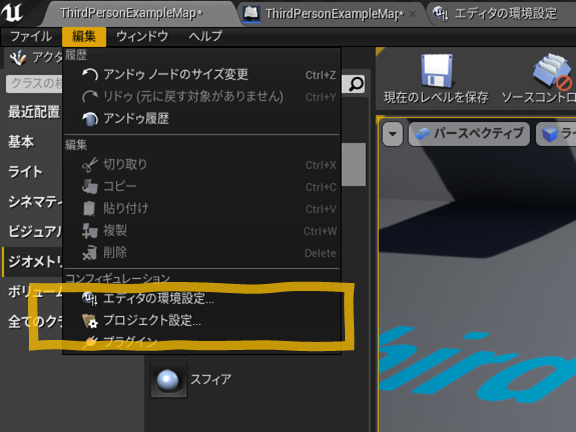Viewport: 576px width, 432px height.
Task: Select the ライト category
Action: tap(26, 172)
